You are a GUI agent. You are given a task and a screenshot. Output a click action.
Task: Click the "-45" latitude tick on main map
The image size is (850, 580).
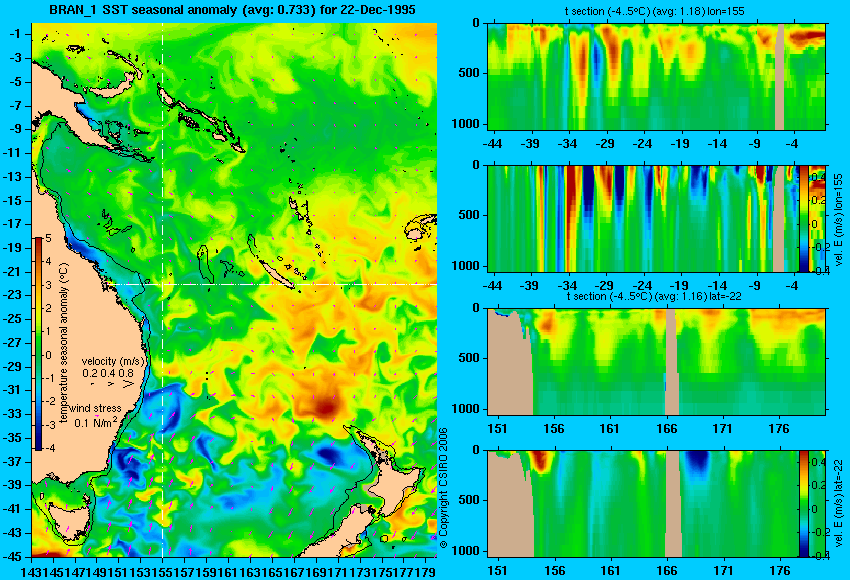(x=12, y=557)
